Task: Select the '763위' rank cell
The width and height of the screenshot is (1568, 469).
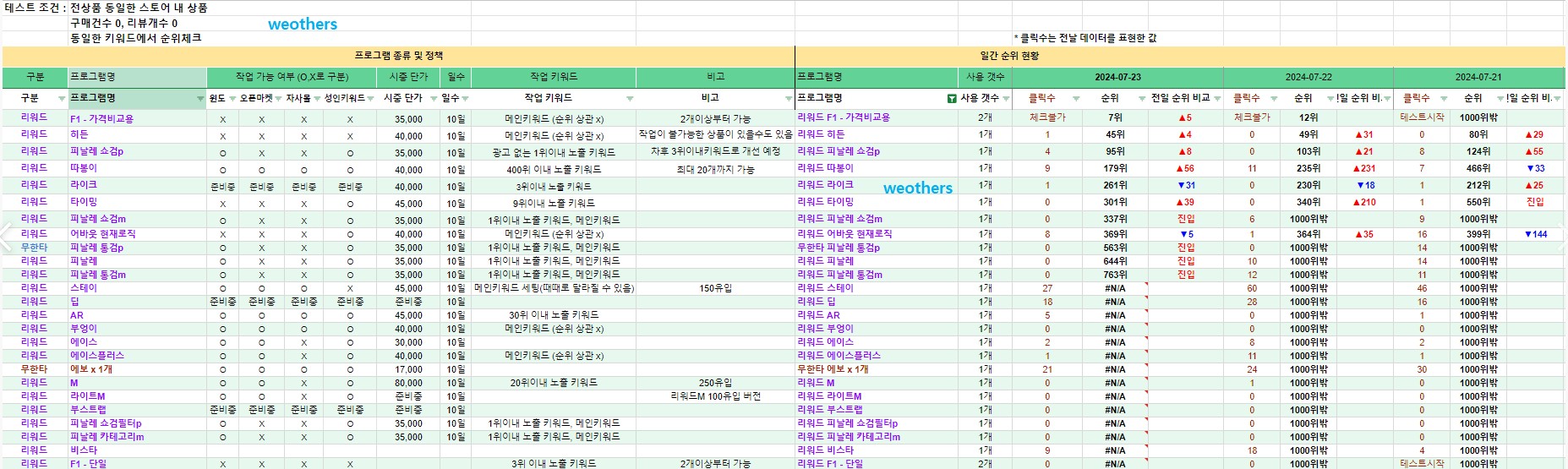Action: click(1115, 275)
